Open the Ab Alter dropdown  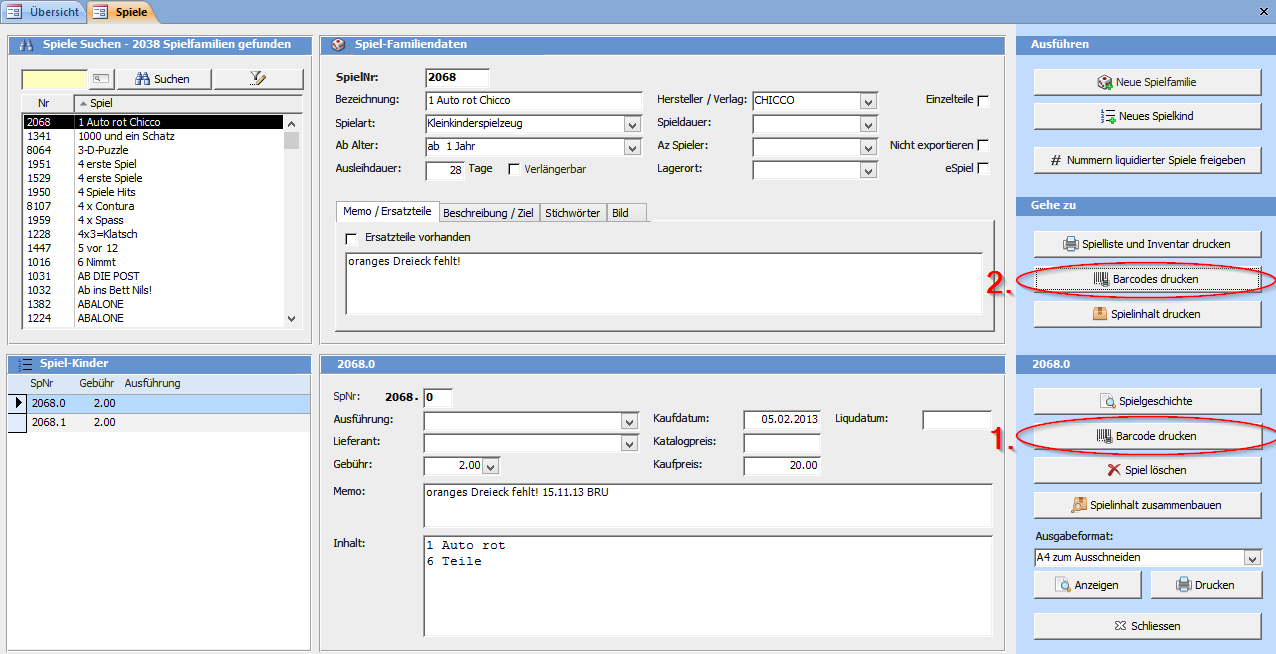click(632, 147)
